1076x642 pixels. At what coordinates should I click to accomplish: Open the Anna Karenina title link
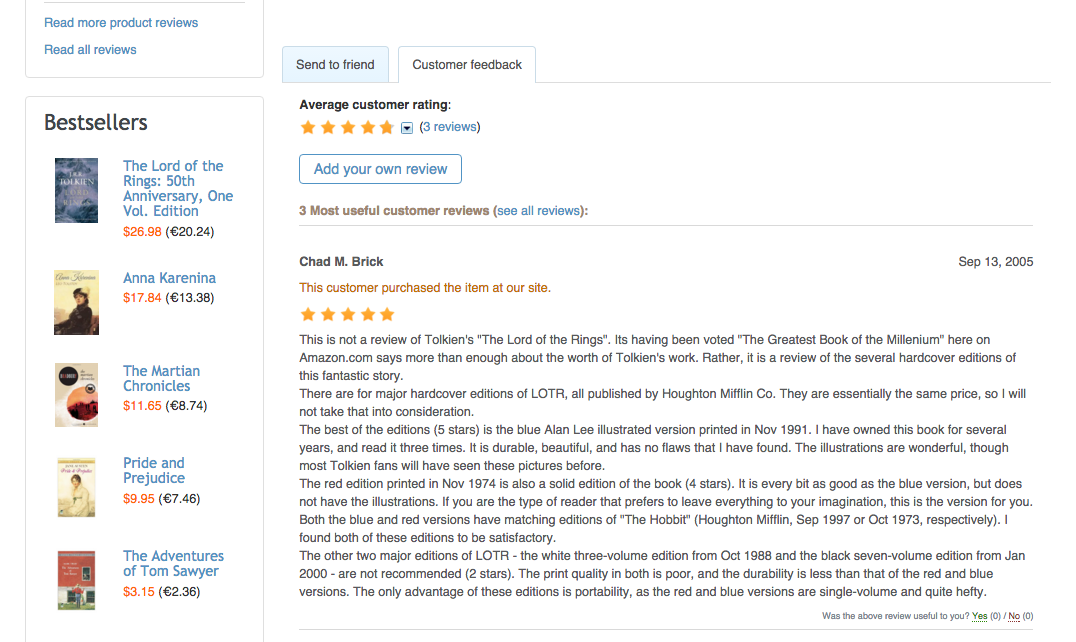(x=169, y=278)
